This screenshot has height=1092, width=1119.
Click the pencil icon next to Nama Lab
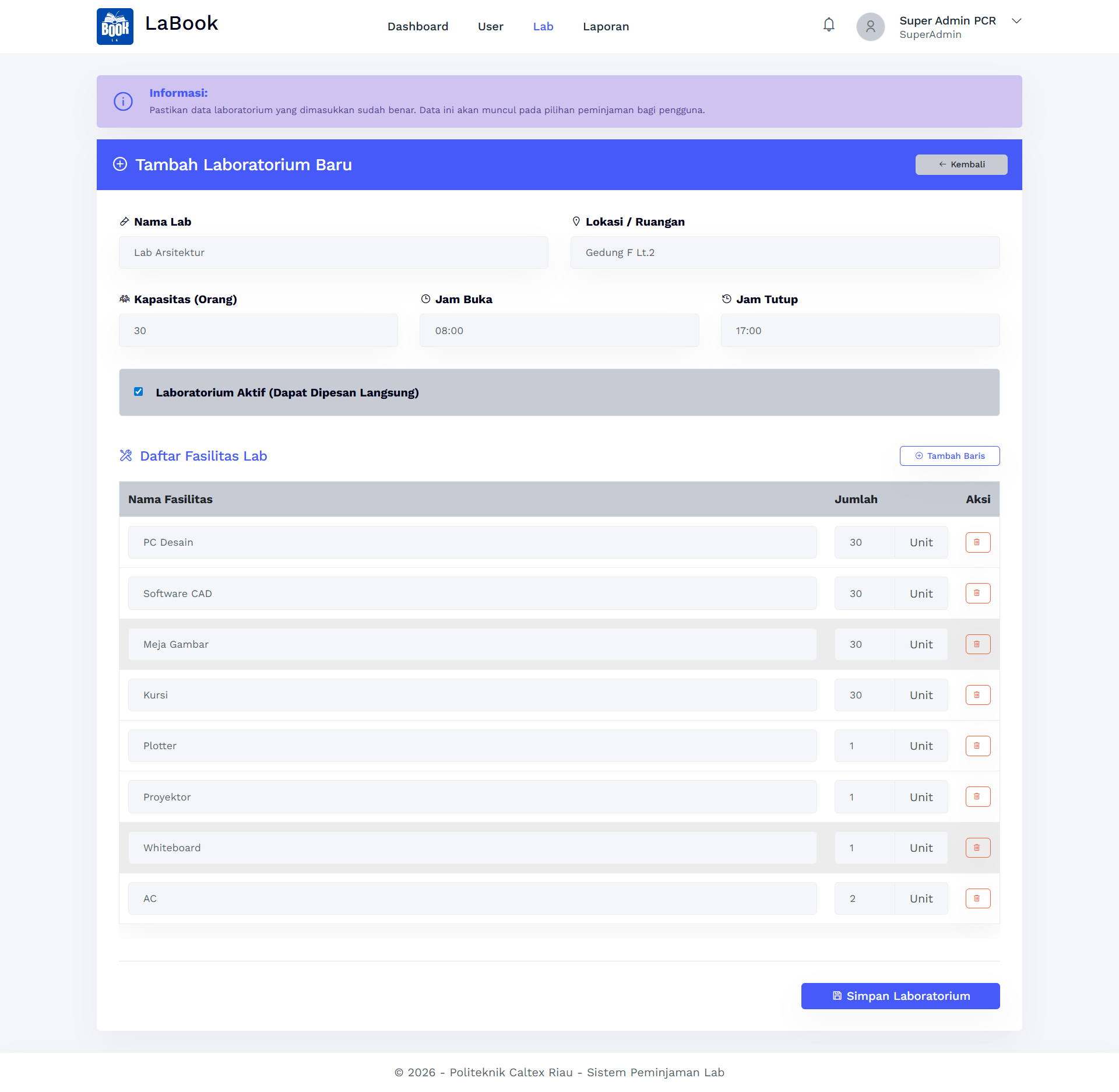click(124, 222)
